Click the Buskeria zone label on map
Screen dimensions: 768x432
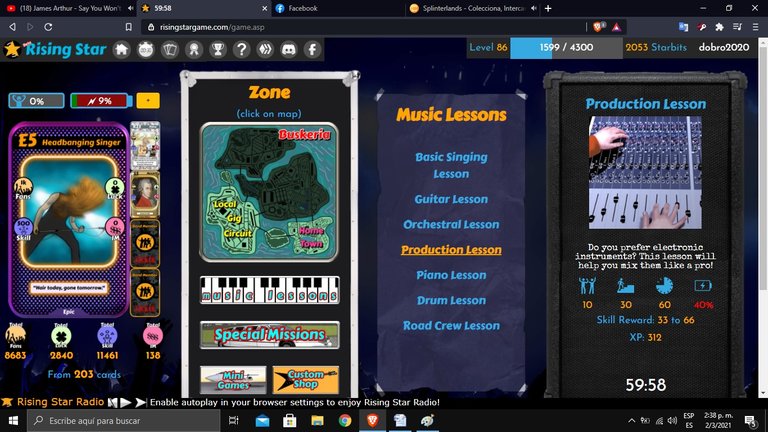(305, 134)
